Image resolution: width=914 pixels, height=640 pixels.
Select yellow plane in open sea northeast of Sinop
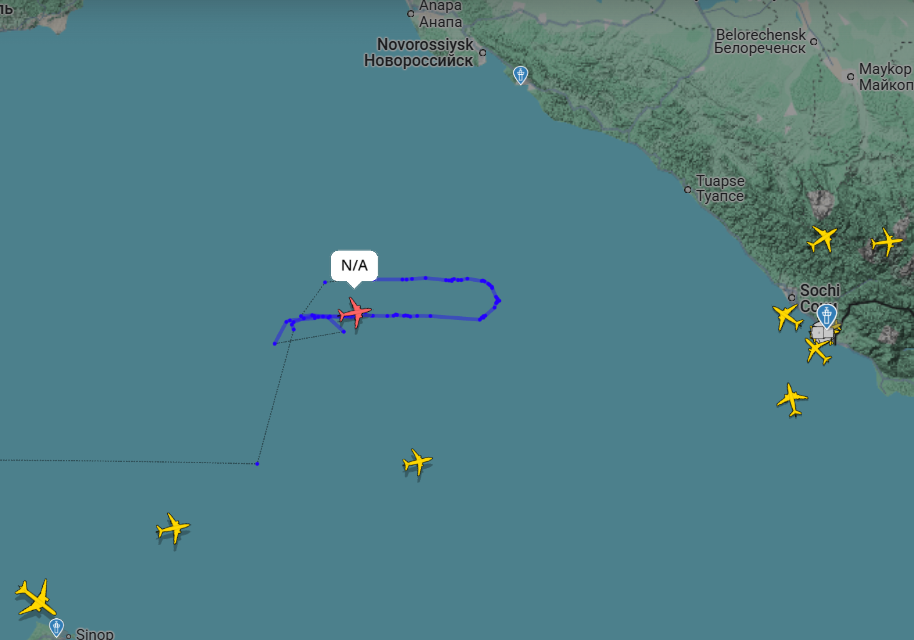(x=173, y=529)
